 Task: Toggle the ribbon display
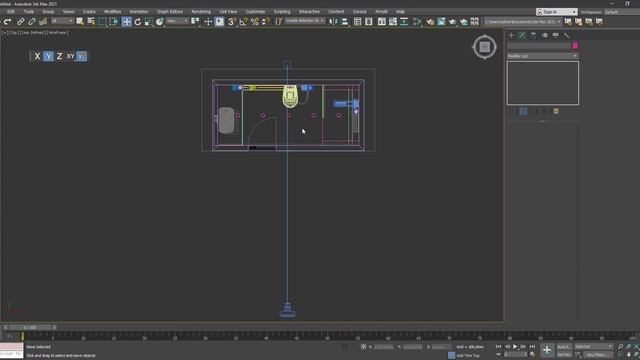pyautogui.click(x=382, y=22)
